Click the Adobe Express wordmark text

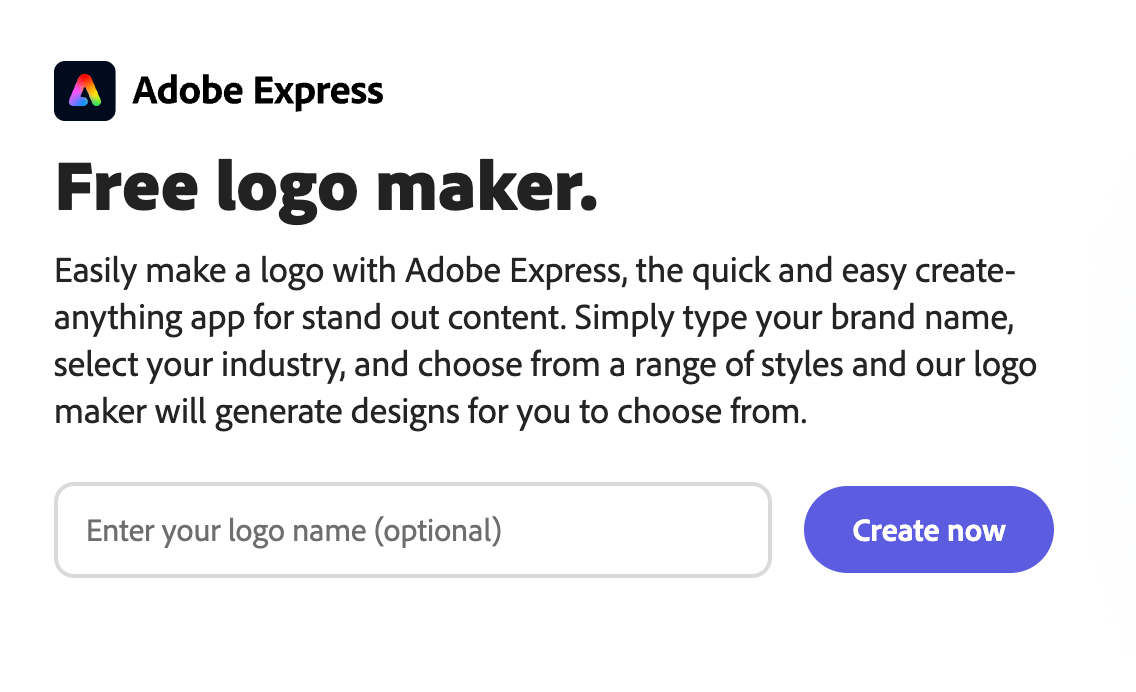point(257,91)
